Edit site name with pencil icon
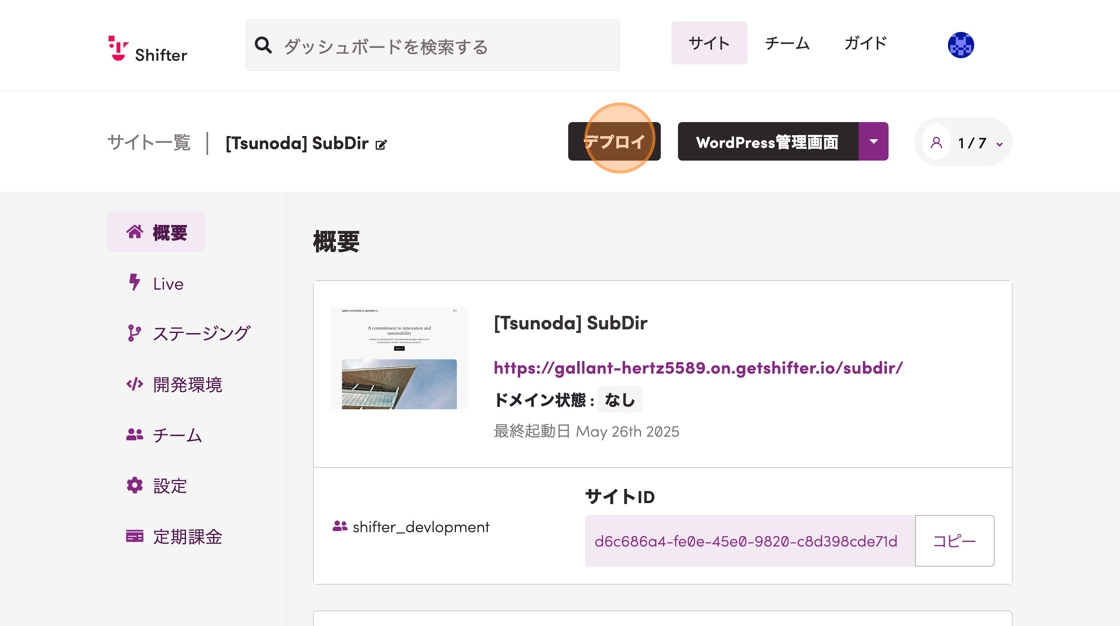 (381, 145)
